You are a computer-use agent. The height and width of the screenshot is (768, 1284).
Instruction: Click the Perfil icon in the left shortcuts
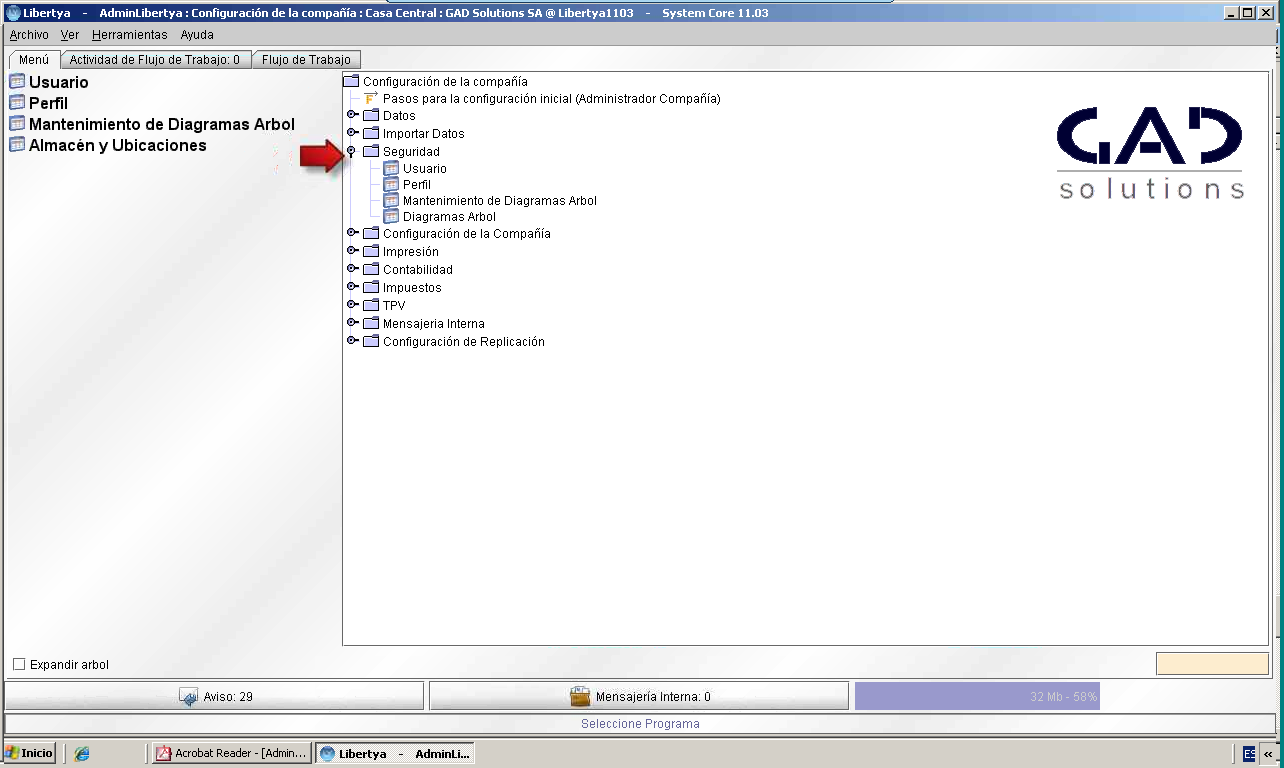point(16,102)
